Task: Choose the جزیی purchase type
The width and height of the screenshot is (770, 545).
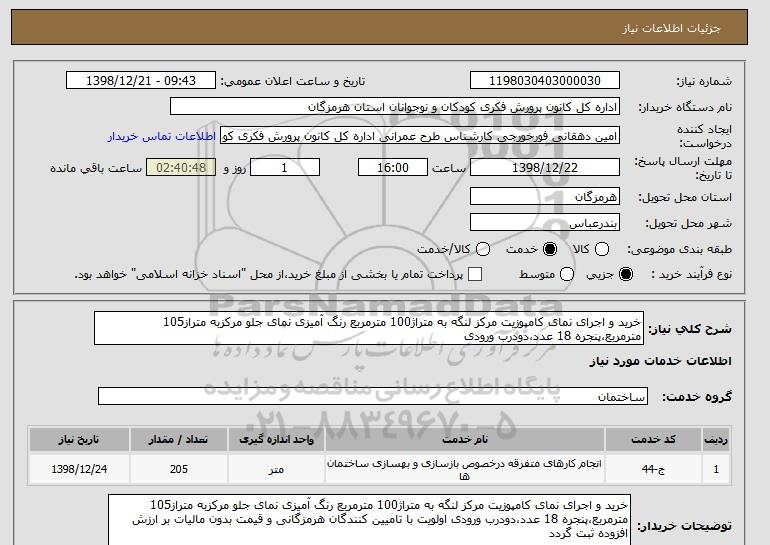Action: [x=626, y=274]
